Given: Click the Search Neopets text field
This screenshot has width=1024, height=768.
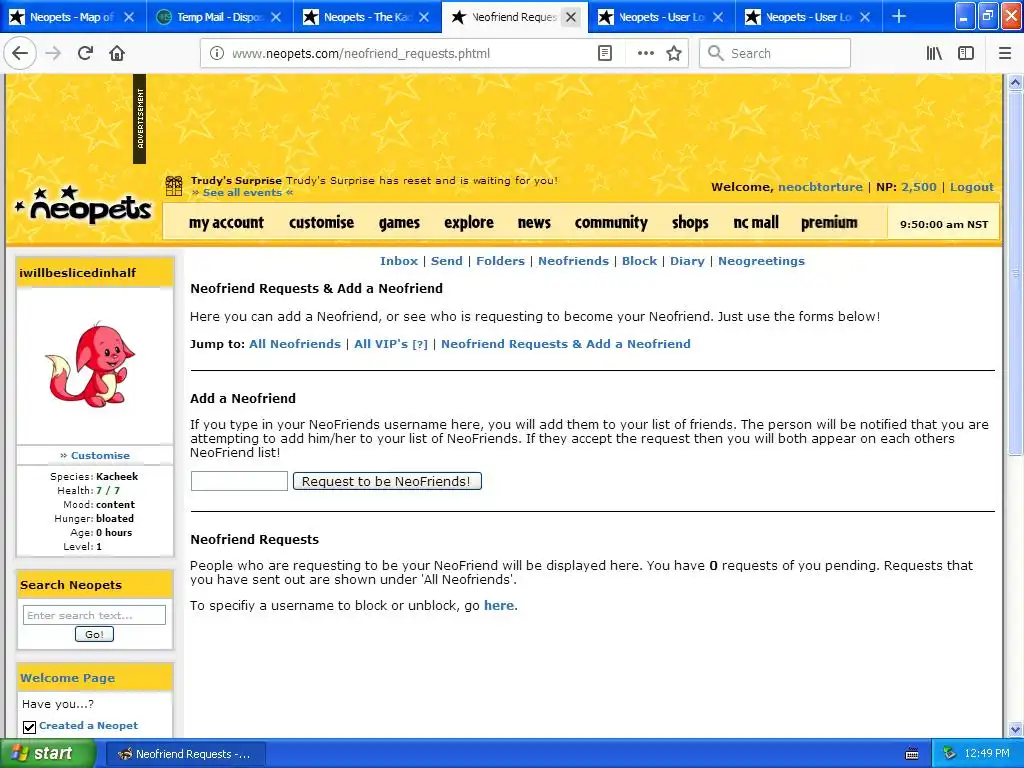Looking at the screenshot, I should click(94, 615).
